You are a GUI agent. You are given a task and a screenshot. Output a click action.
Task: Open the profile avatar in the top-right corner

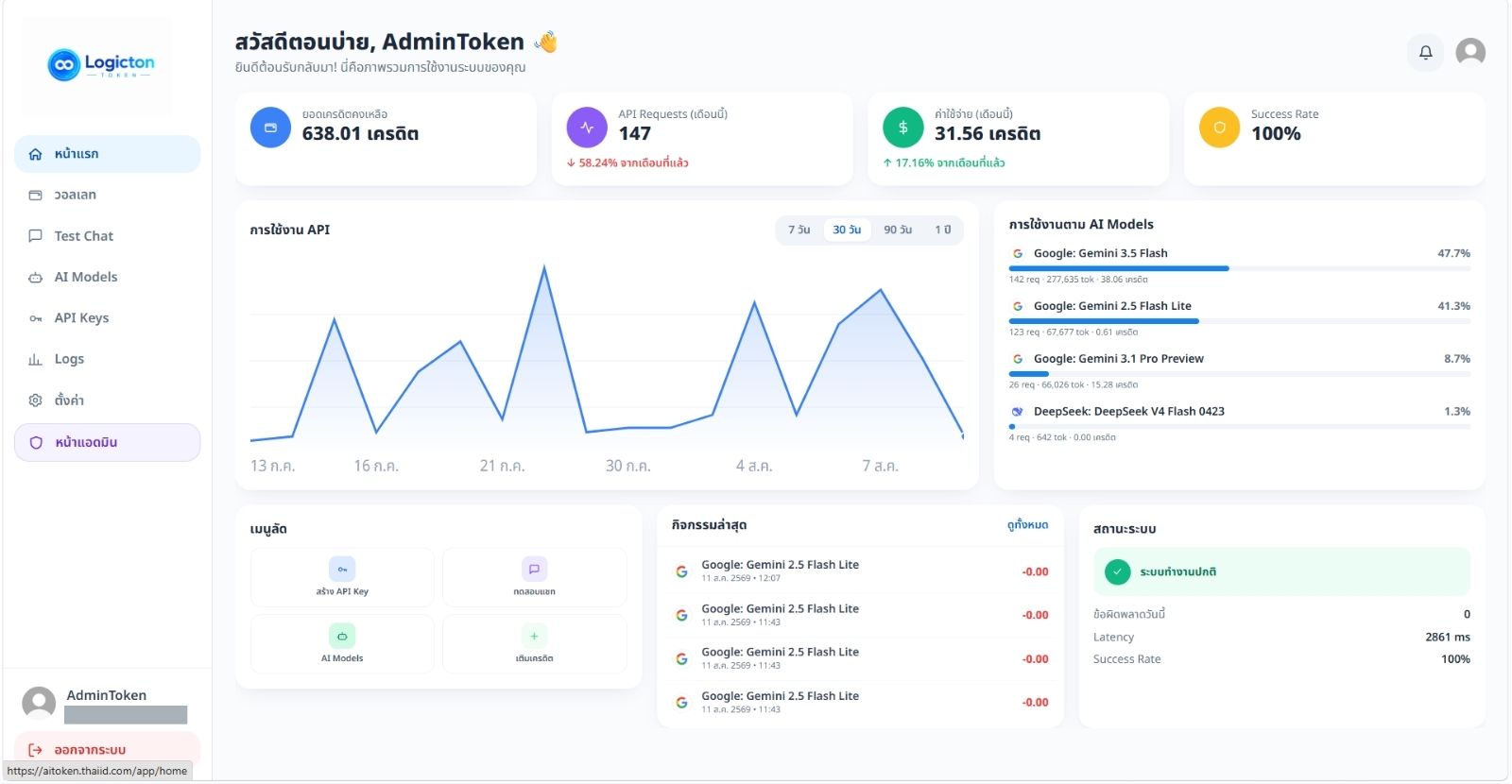(x=1470, y=52)
